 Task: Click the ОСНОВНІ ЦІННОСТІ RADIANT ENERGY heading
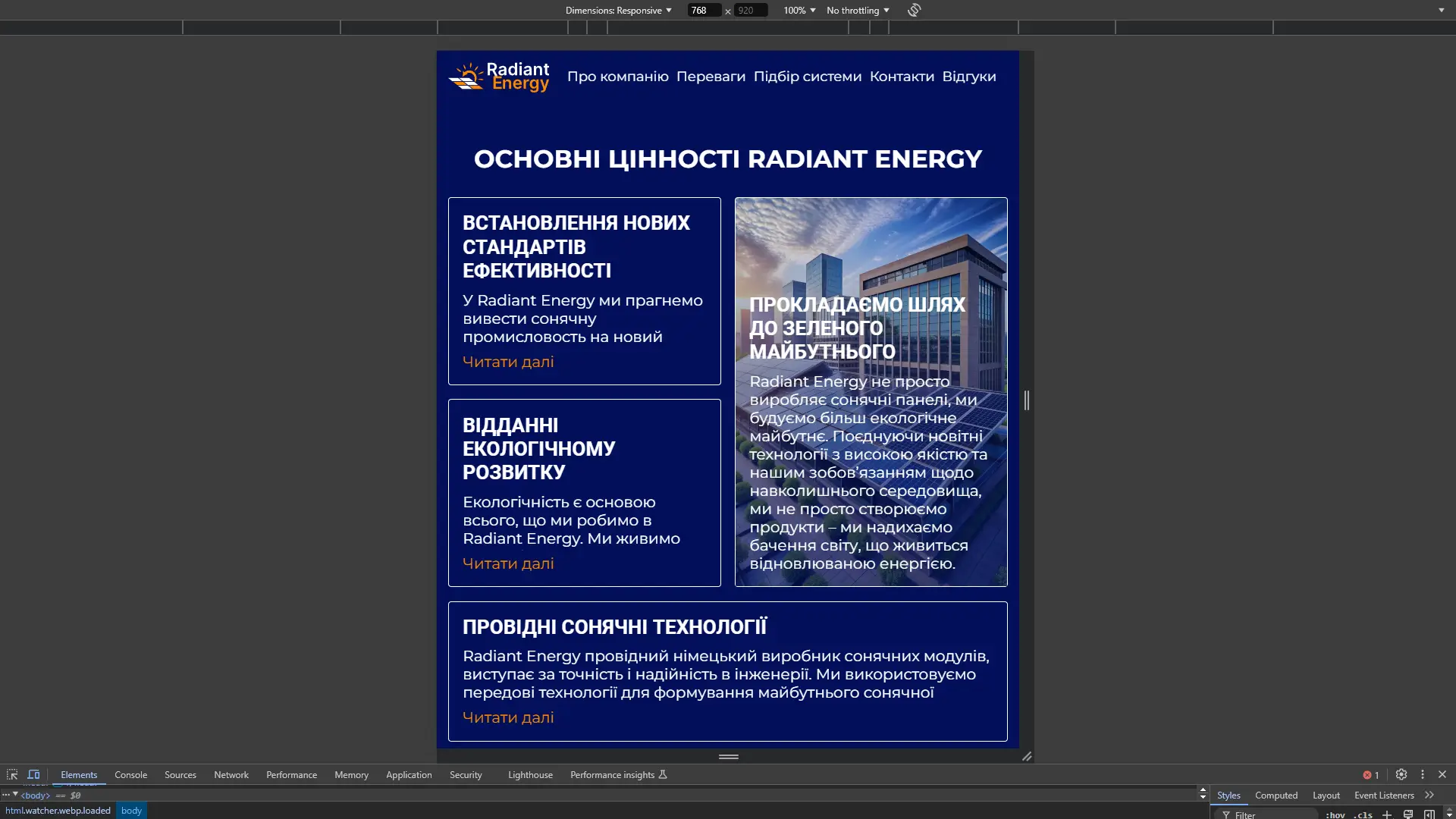tap(728, 158)
